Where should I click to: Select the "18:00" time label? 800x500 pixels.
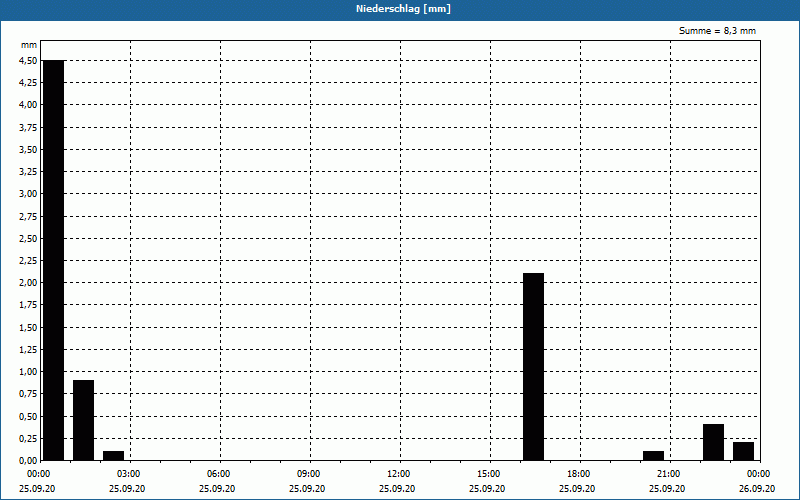578,474
